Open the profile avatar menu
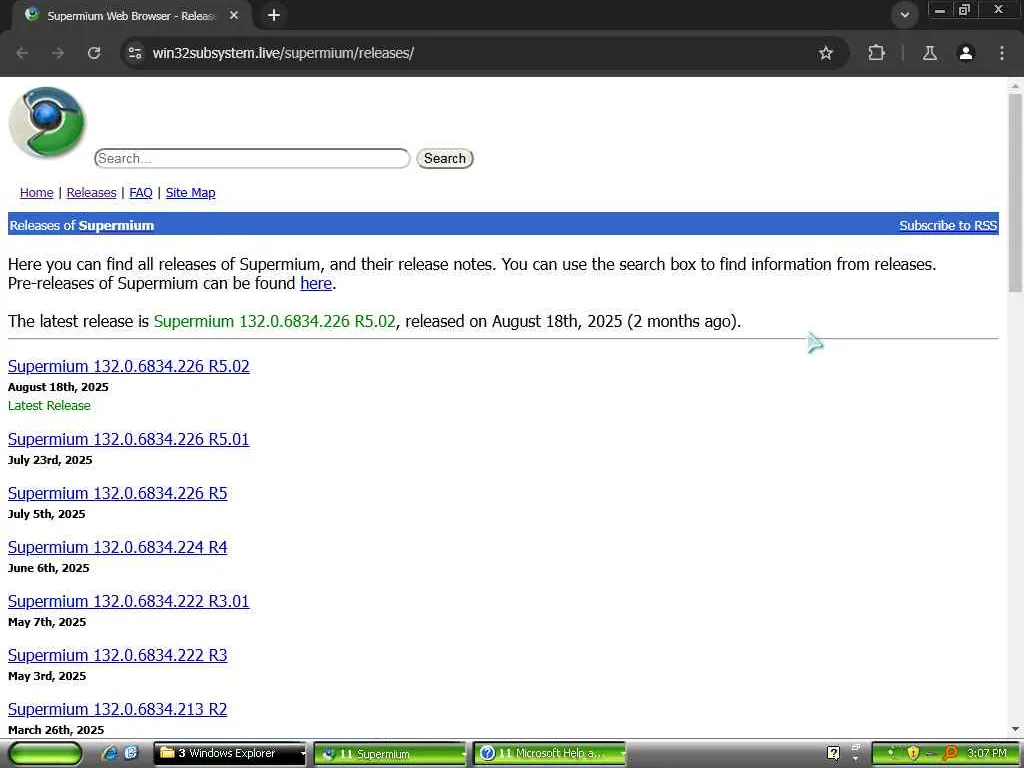Image resolution: width=1024 pixels, height=768 pixels. point(966,53)
